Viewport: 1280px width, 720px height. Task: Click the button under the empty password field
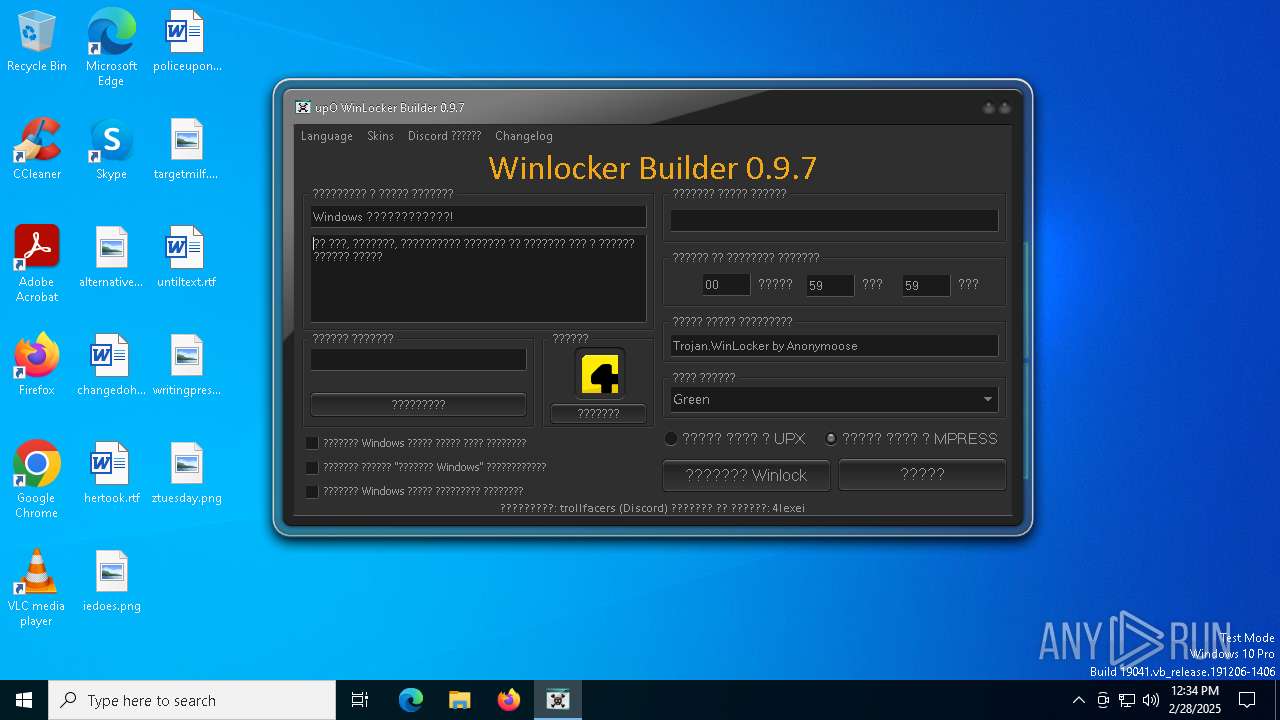pyautogui.click(x=418, y=405)
